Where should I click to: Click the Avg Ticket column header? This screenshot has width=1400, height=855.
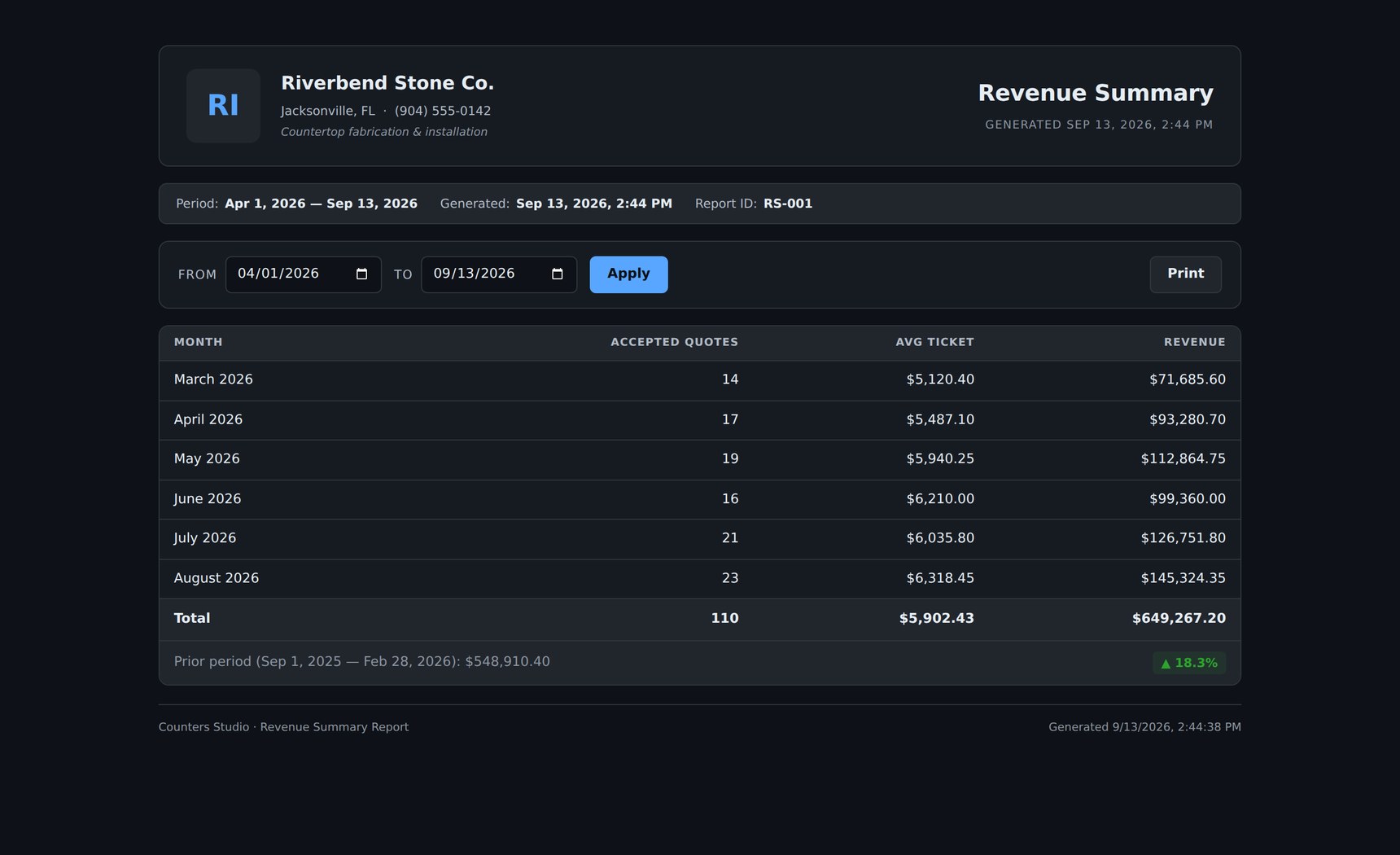click(x=934, y=342)
